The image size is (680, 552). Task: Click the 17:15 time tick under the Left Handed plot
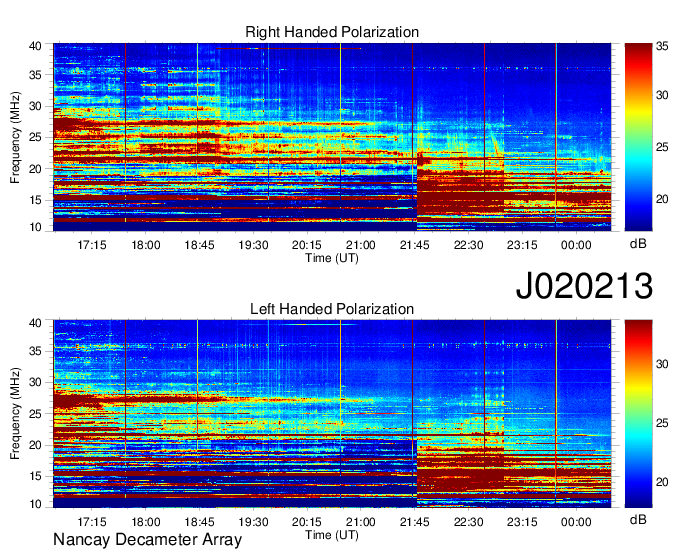click(x=92, y=522)
